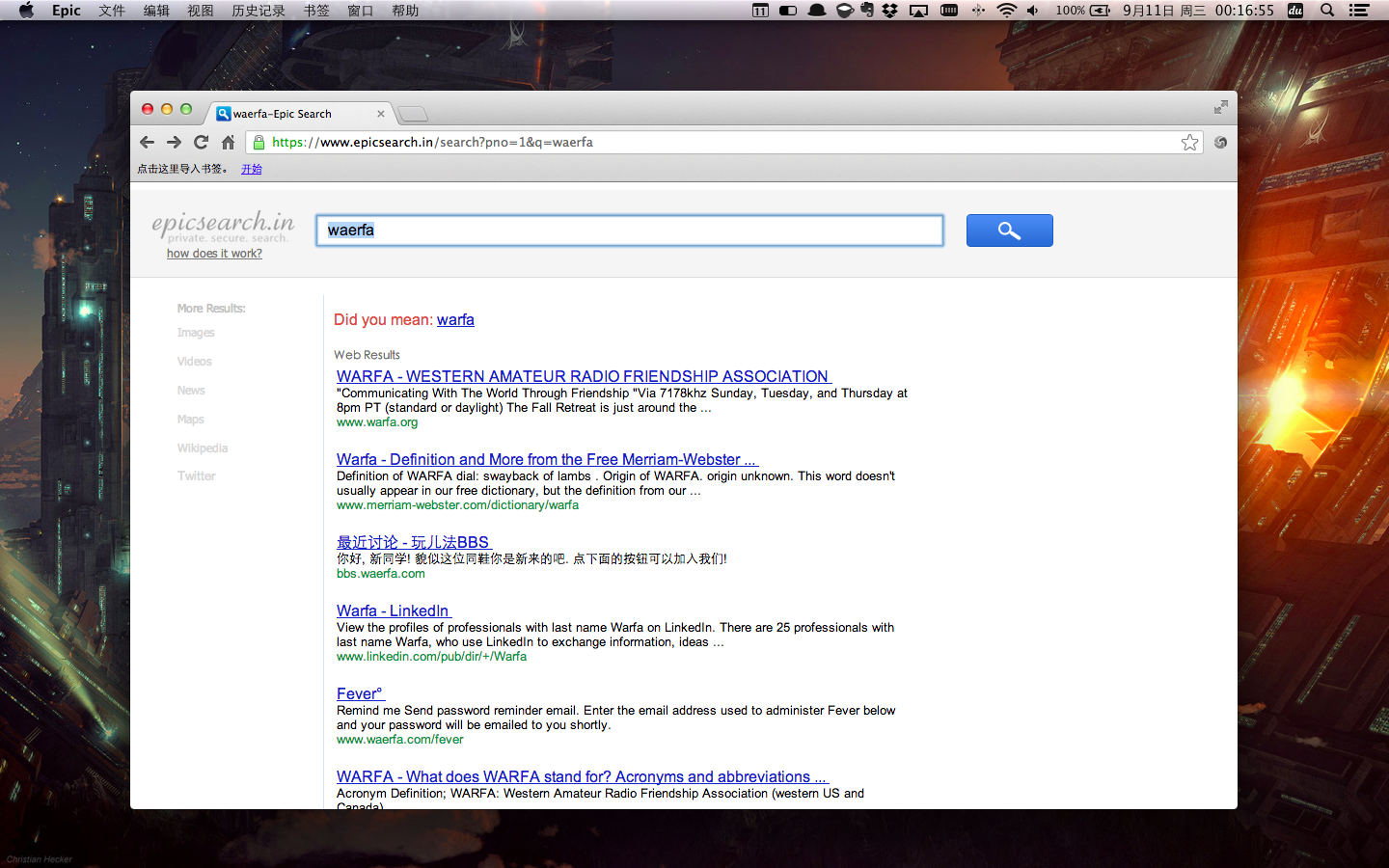Click the battery 100% indicator

1083,11
